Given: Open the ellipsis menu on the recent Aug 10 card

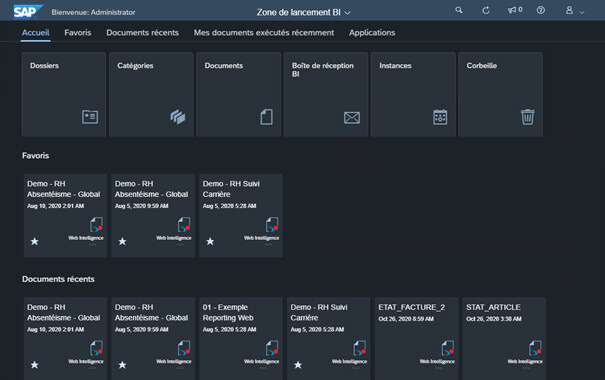Looking at the screenshot, I should (93, 368).
